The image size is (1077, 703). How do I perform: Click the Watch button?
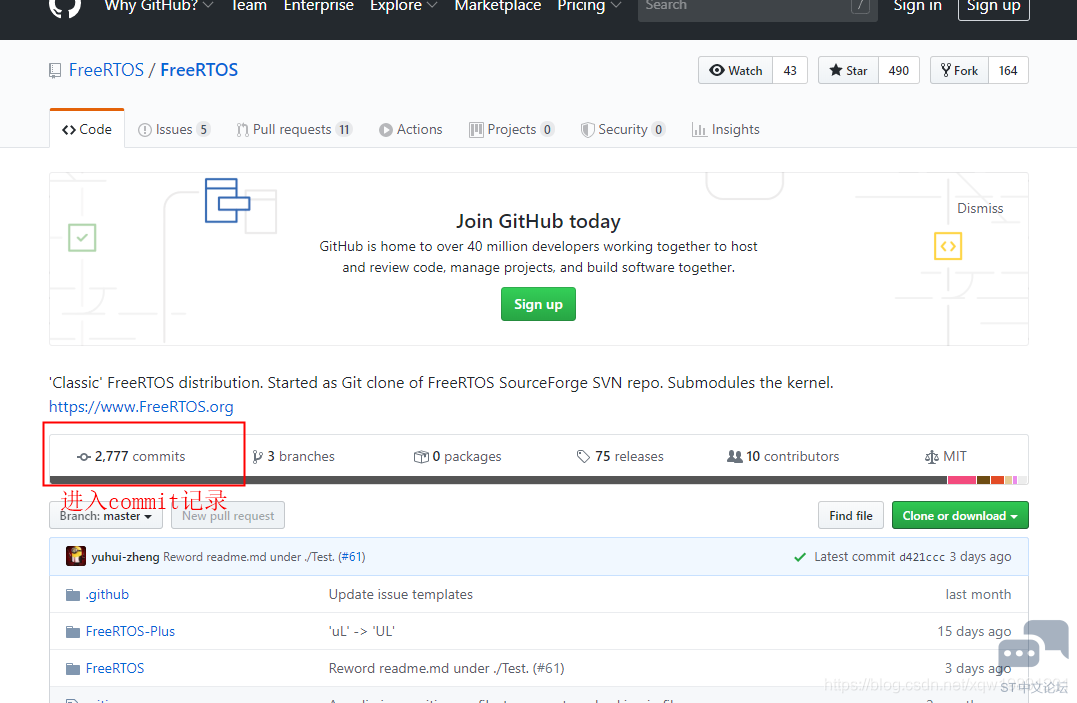point(736,70)
